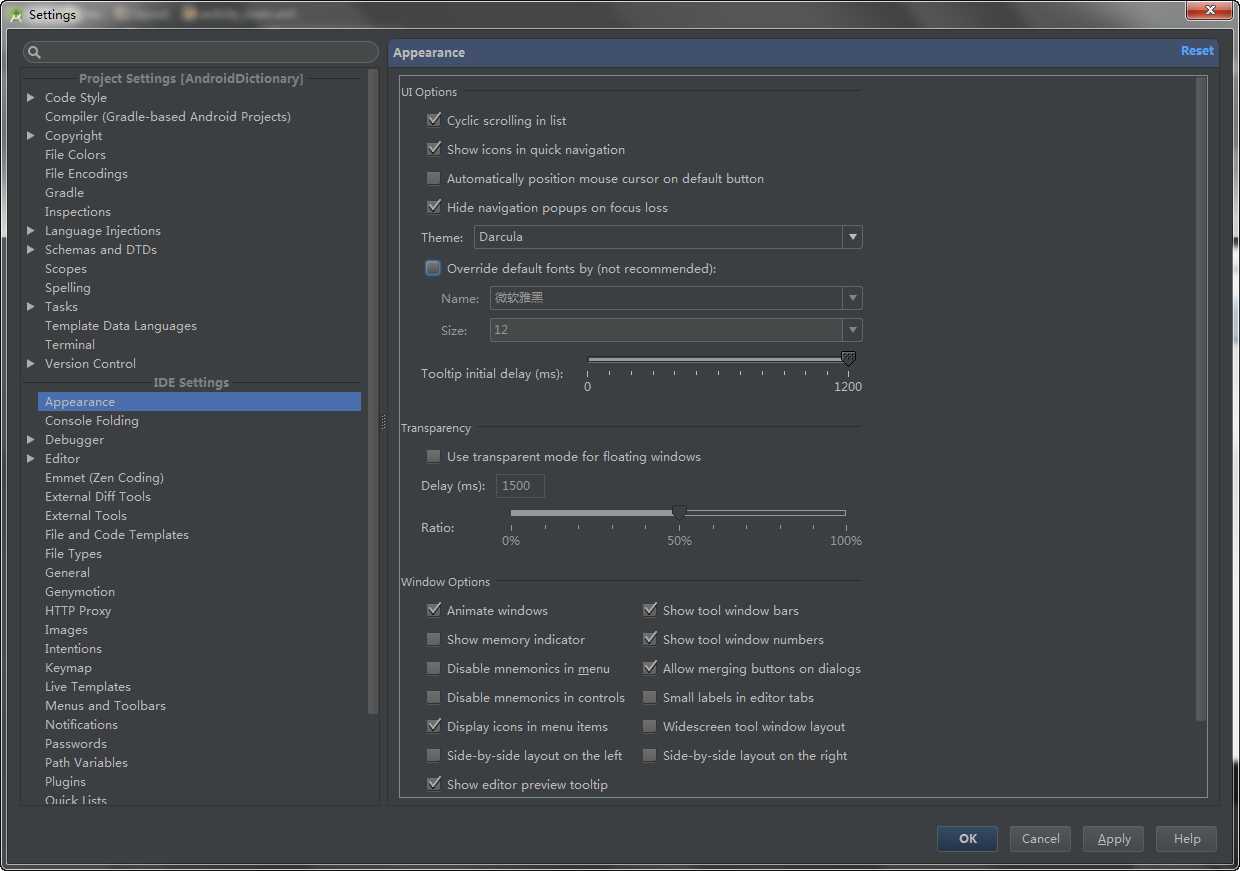Click the transparency Ratio slider handle

click(679, 513)
